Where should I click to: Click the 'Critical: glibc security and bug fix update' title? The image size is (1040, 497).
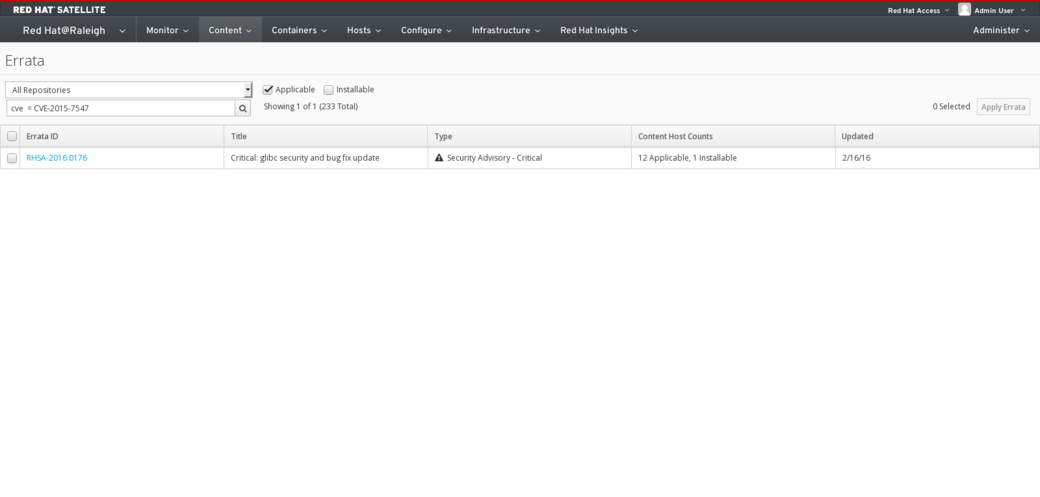click(304, 158)
